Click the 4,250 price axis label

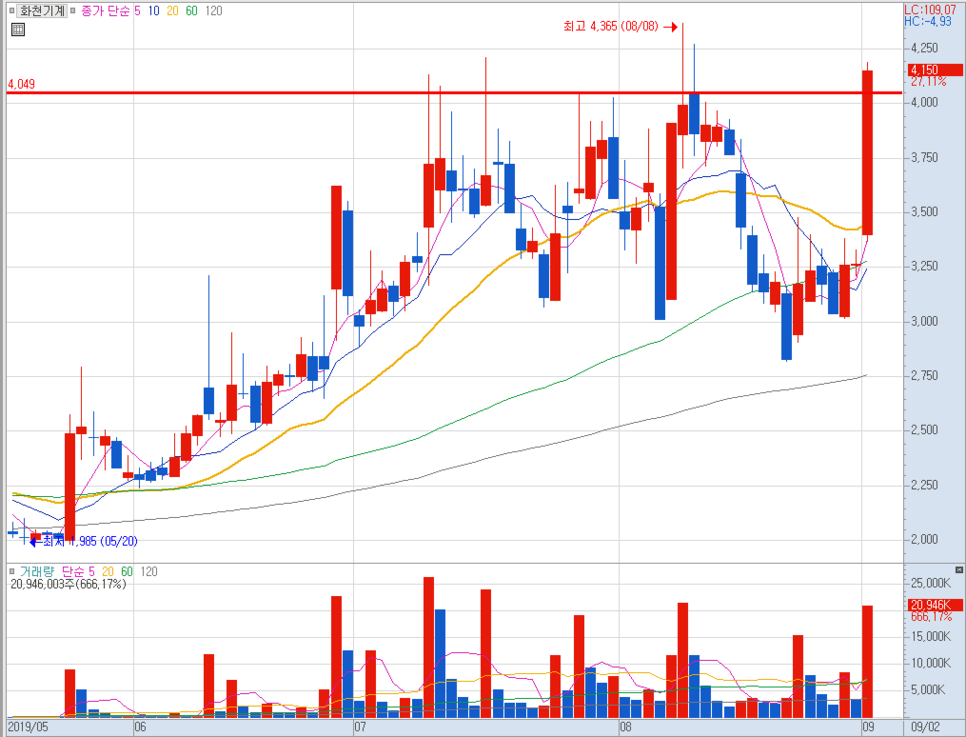[924, 48]
